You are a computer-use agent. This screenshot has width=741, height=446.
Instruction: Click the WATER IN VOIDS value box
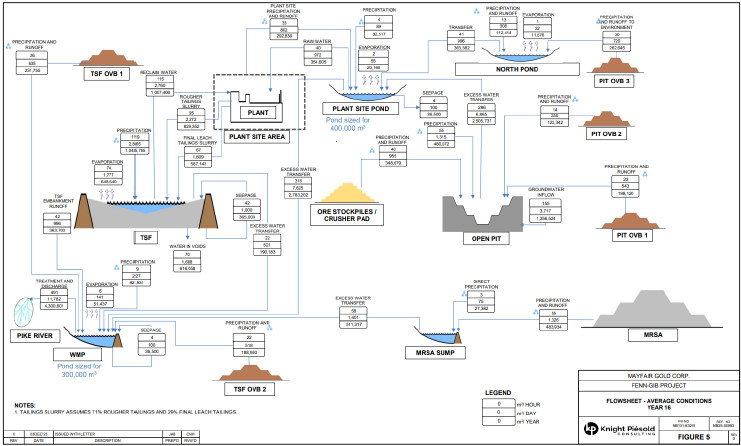[187, 261]
